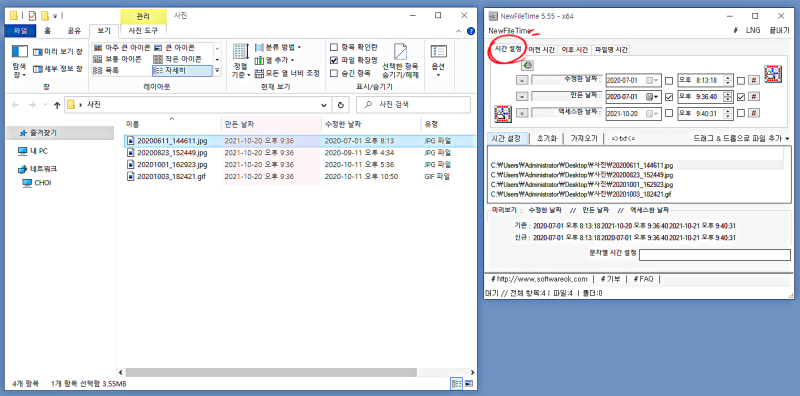Enable hidden items (숨긴 항목)

(x=334, y=73)
